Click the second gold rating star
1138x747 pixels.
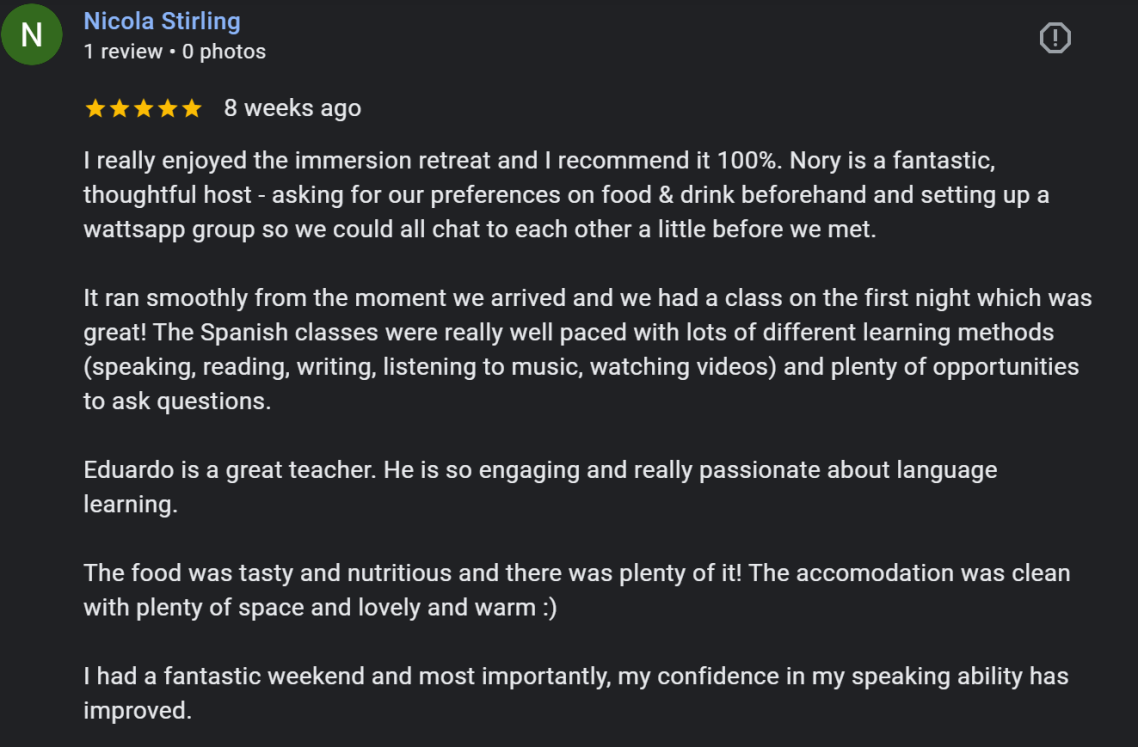(119, 108)
